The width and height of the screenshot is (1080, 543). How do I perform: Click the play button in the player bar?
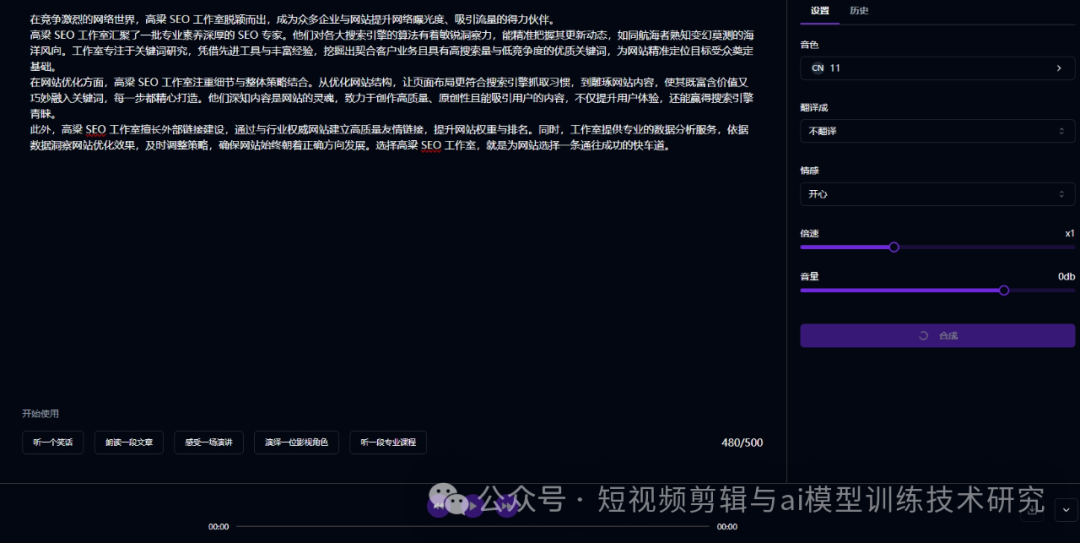[x=472, y=506]
